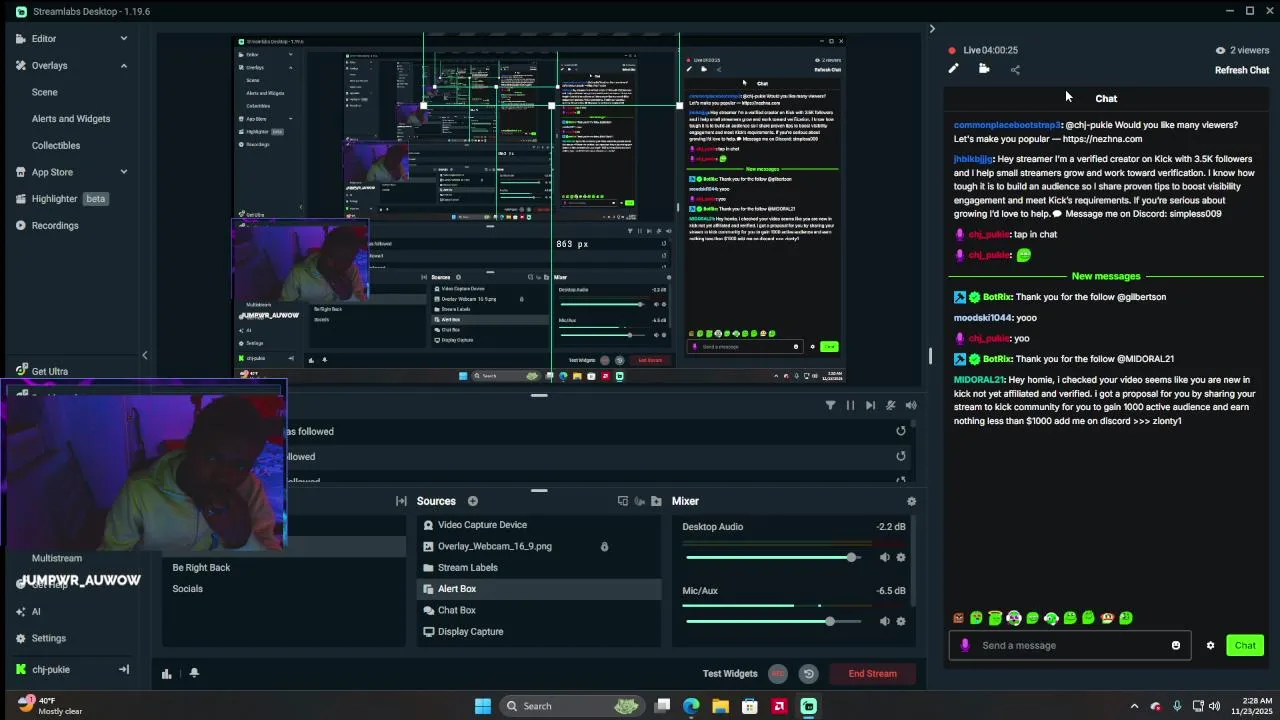
Task: Select the Be Right Back scene
Action: coord(201,567)
